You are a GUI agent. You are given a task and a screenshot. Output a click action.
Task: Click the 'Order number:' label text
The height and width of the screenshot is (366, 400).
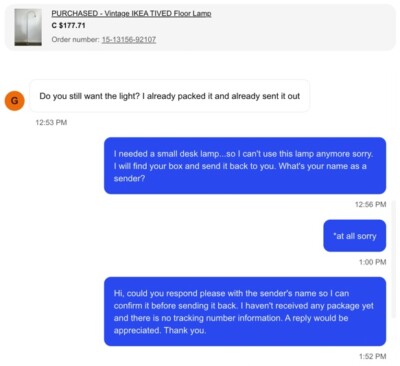76,40
